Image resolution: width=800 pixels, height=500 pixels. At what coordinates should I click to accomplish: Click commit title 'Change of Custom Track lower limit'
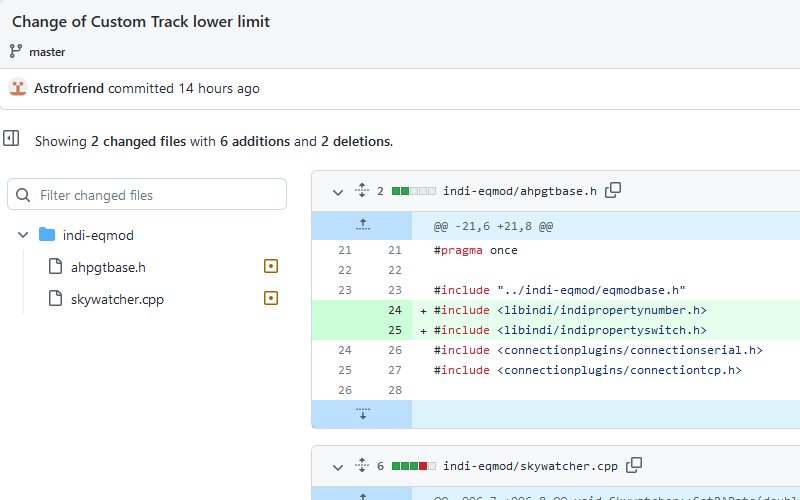[x=141, y=21]
